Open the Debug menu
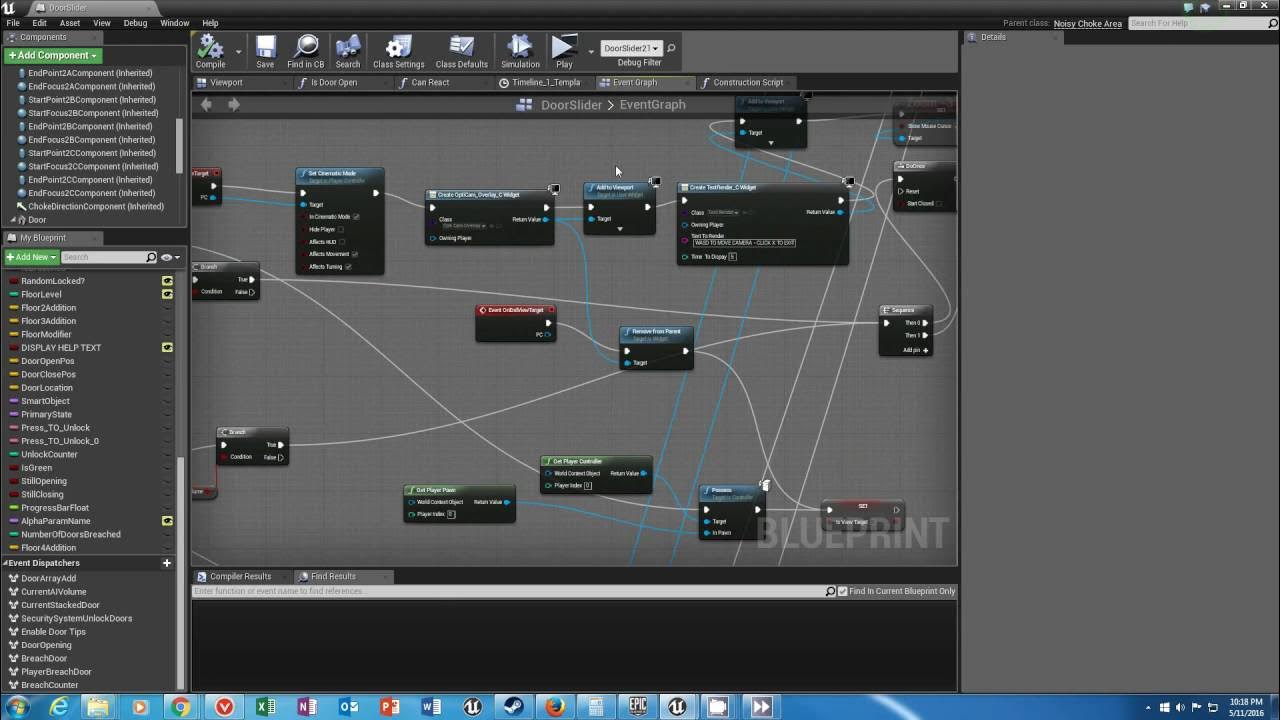 135,23
